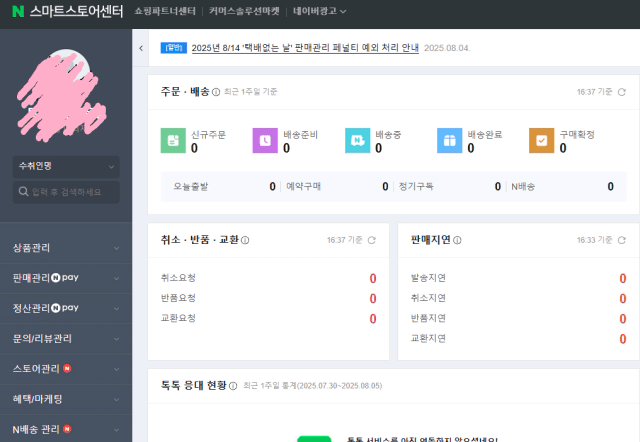Screen dimensions: 640x442
Task: Expand the N배송 관리 menu
Action: 66,429
